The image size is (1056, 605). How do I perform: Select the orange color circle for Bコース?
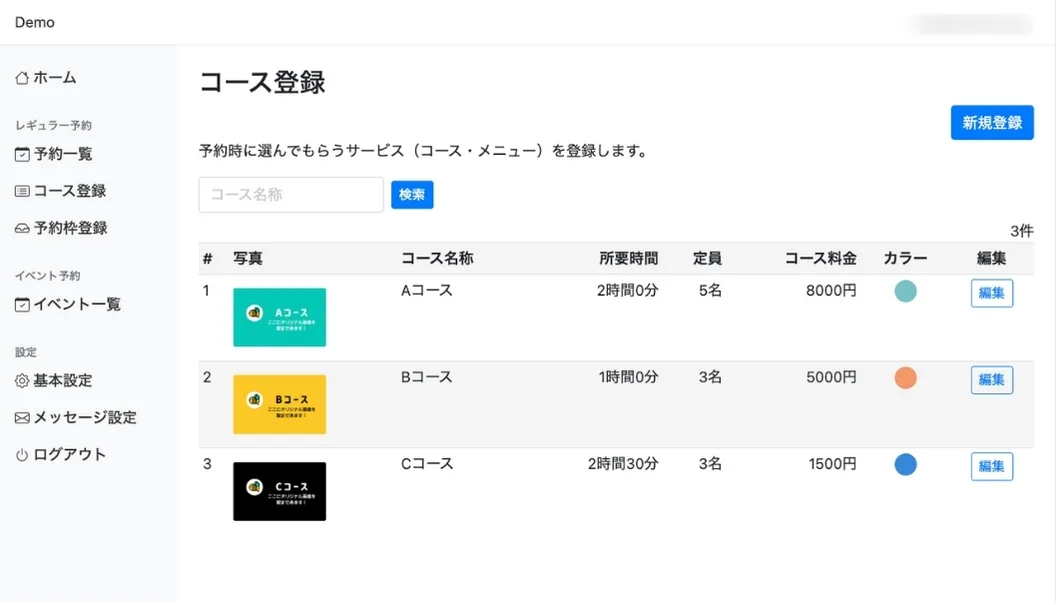pyautogui.click(x=905, y=378)
